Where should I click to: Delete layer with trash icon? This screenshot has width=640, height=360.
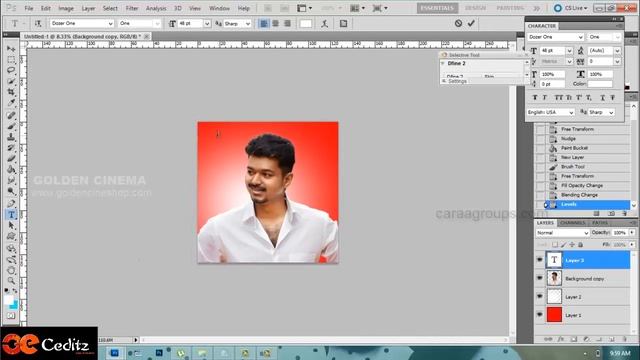pyautogui.click(x=624, y=339)
